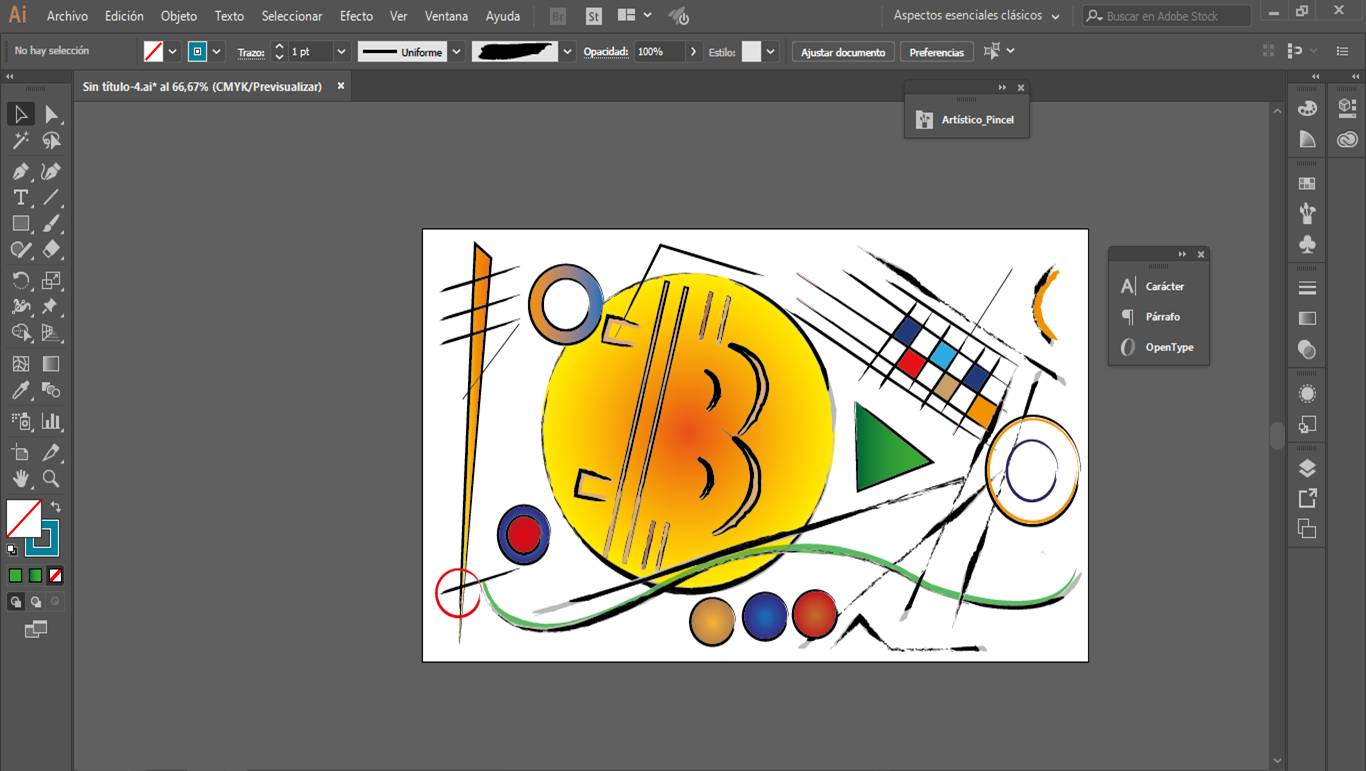
Task: Open the Gradient panel icon
Action: (x=1306, y=318)
